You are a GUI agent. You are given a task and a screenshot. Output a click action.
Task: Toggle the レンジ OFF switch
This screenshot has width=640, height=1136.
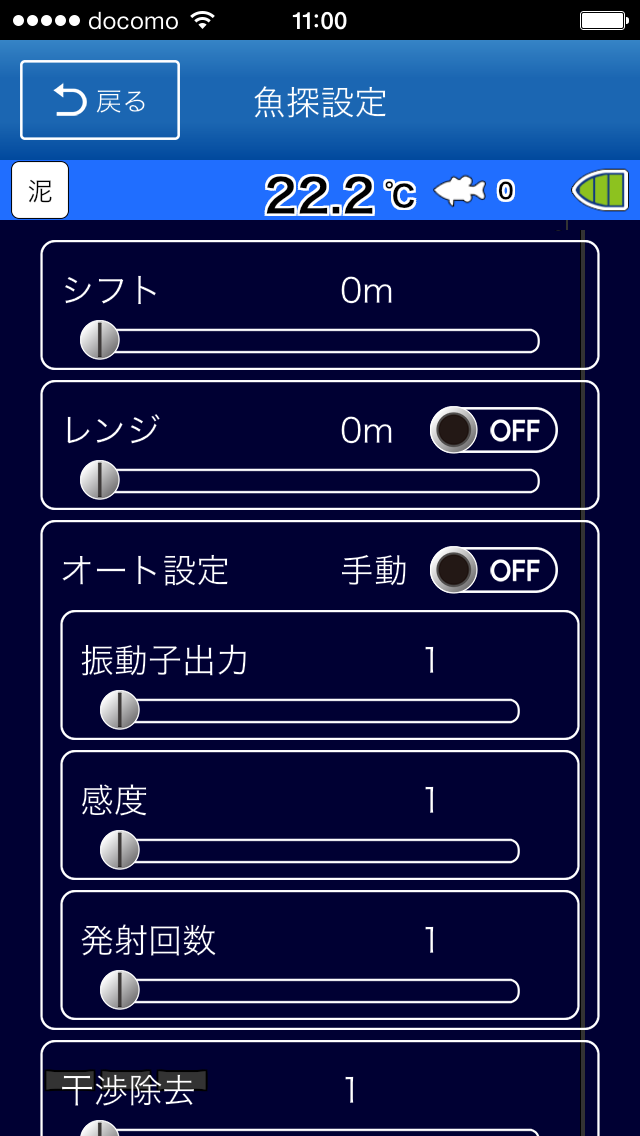pos(493,431)
